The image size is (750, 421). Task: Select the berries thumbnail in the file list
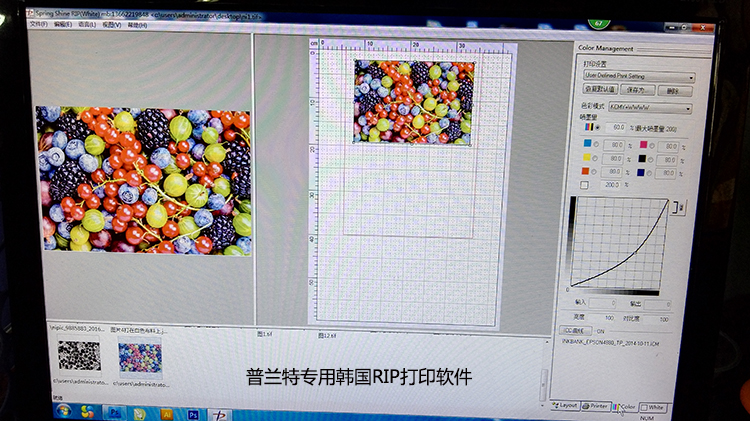coord(140,358)
